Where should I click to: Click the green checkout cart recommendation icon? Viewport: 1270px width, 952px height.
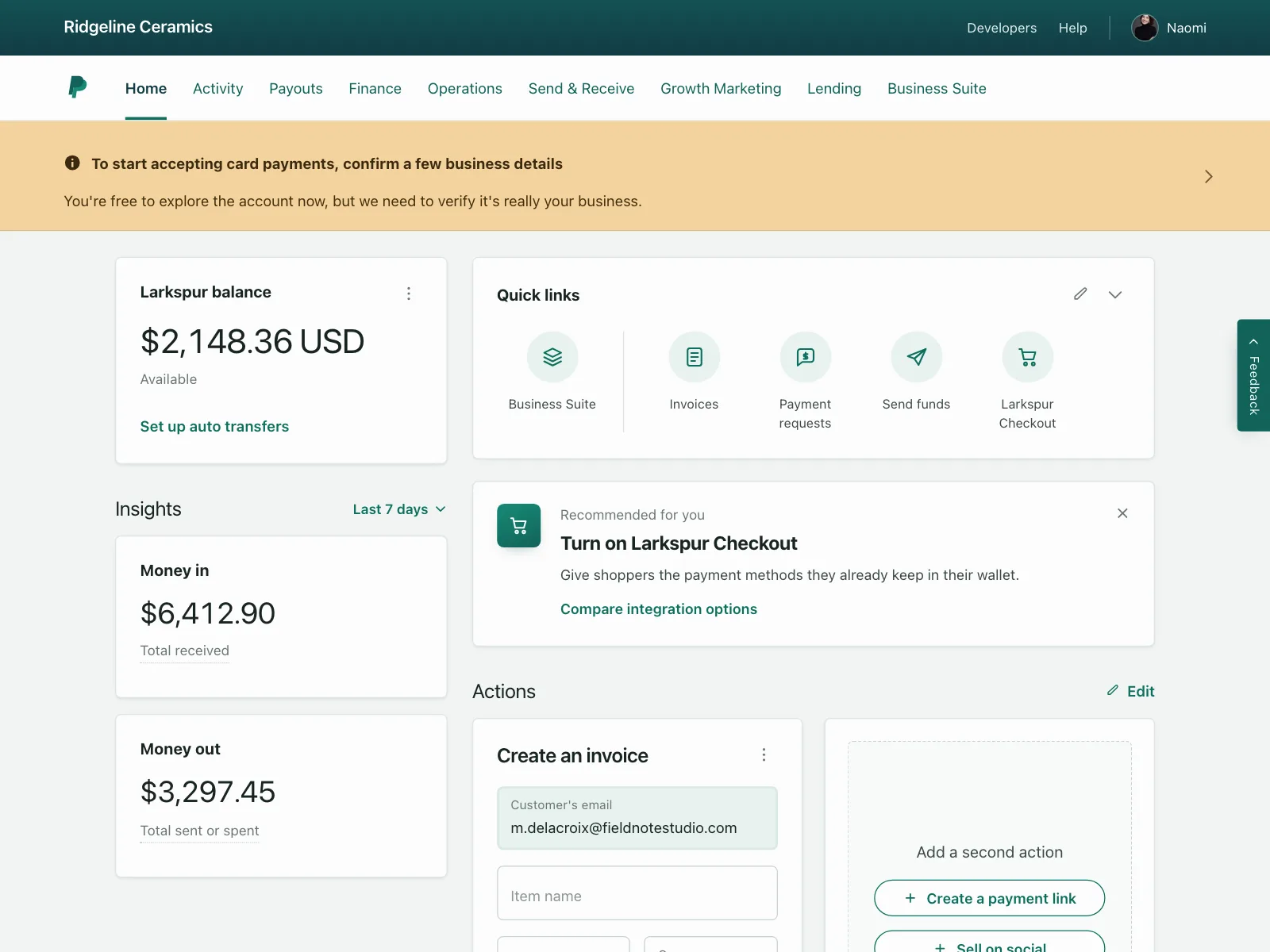click(519, 525)
